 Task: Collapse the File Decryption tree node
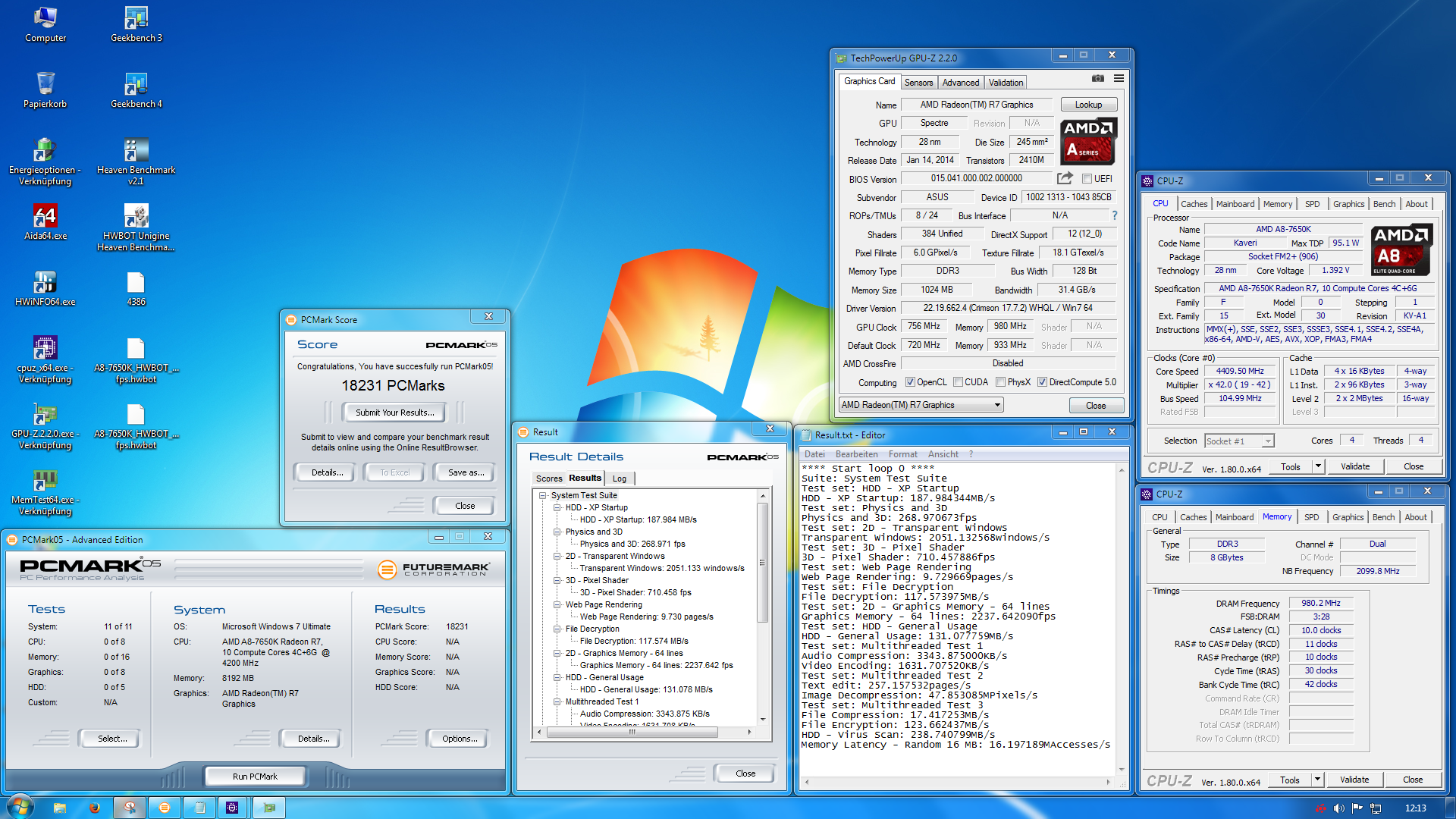557,629
